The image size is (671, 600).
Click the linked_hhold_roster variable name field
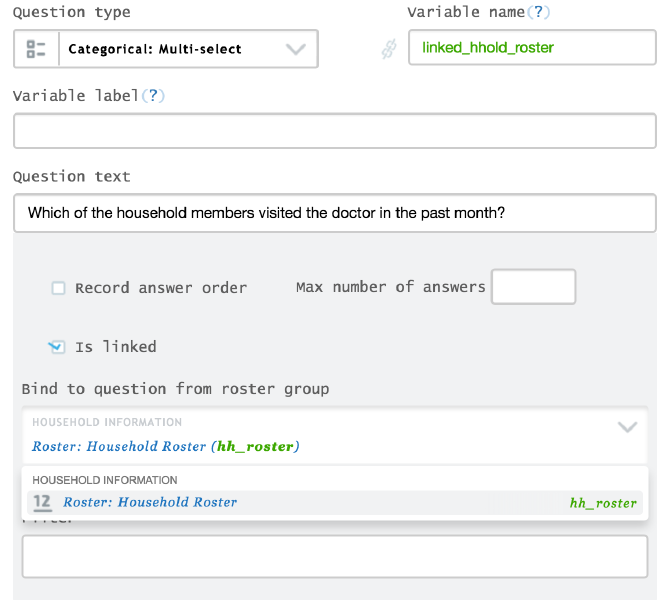coord(532,48)
